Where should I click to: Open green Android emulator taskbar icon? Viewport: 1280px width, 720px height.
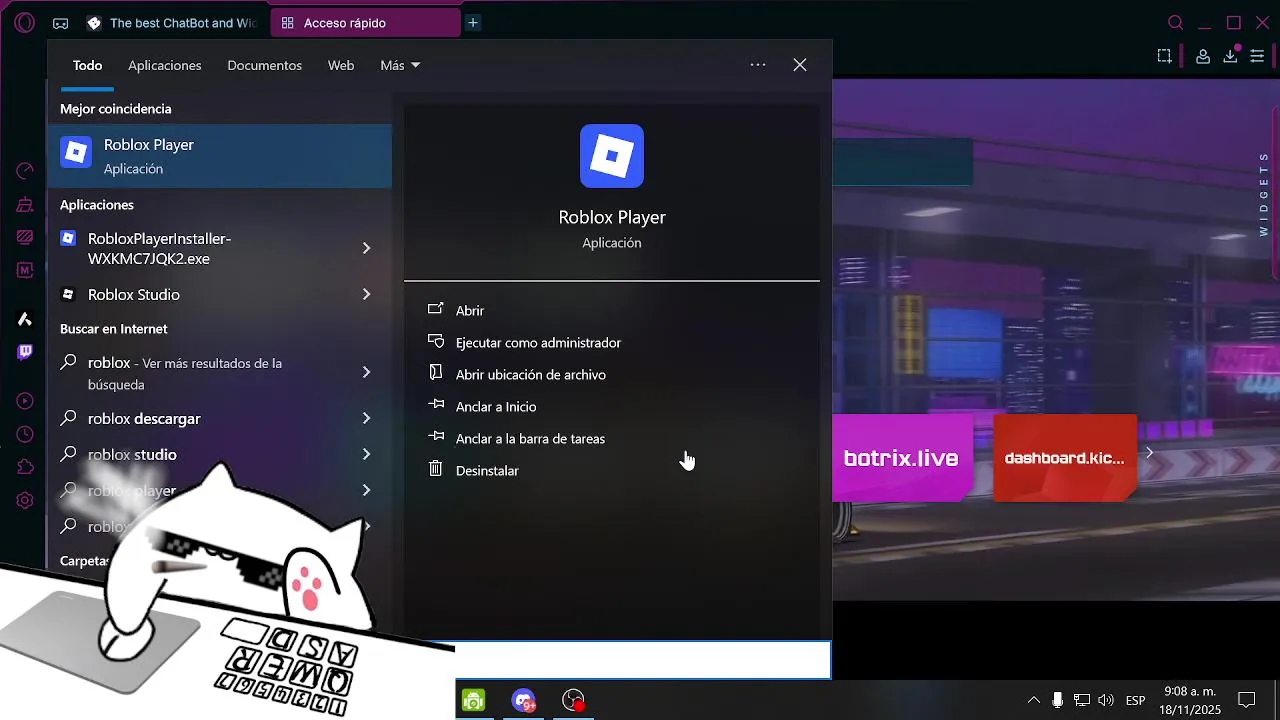(x=473, y=701)
